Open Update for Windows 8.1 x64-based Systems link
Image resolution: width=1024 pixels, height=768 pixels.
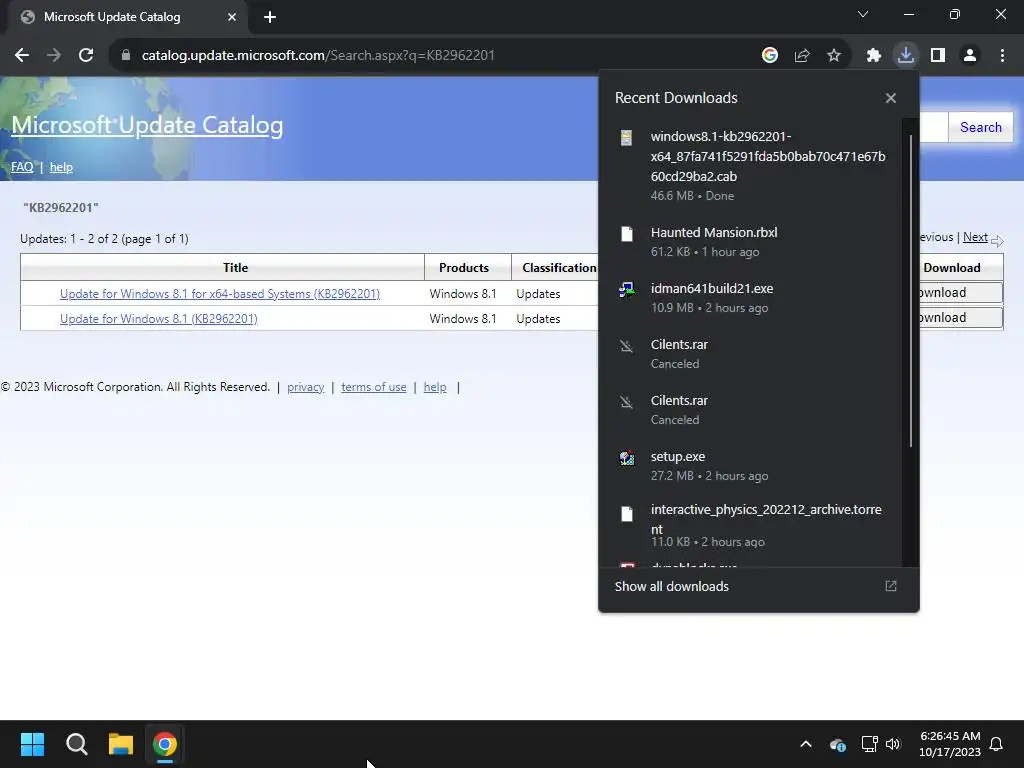pos(220,294)
